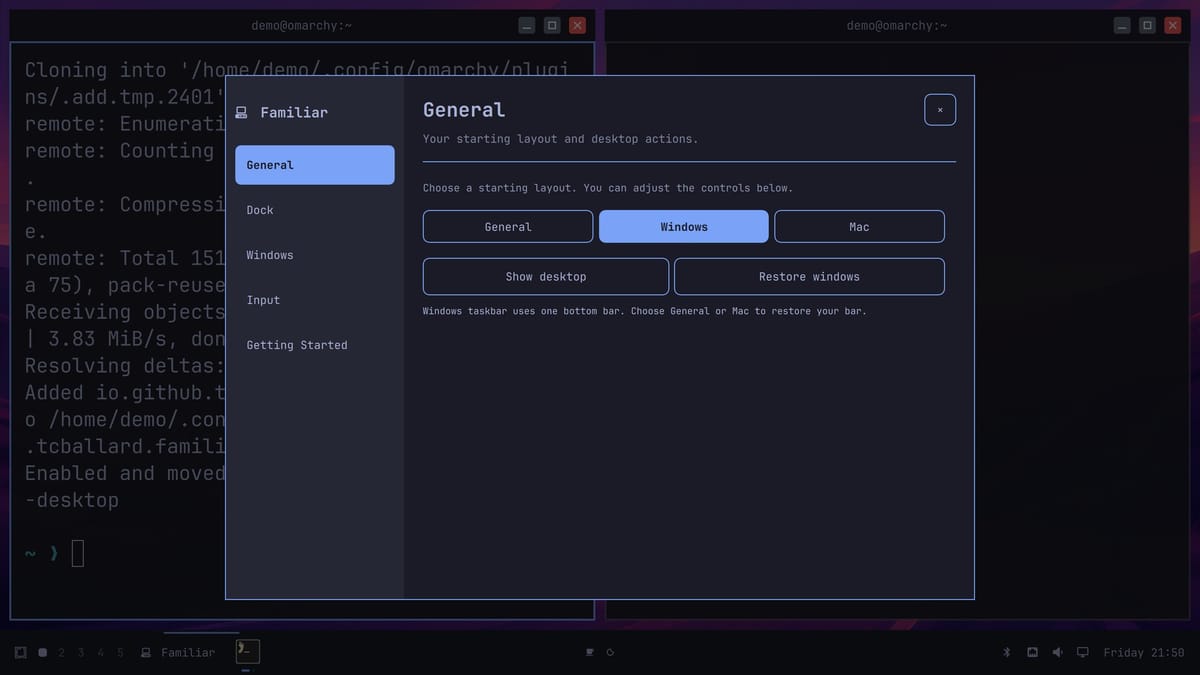Open Bluetooth tray icon
The image size is (1200, 675).
coord(1007,652)
